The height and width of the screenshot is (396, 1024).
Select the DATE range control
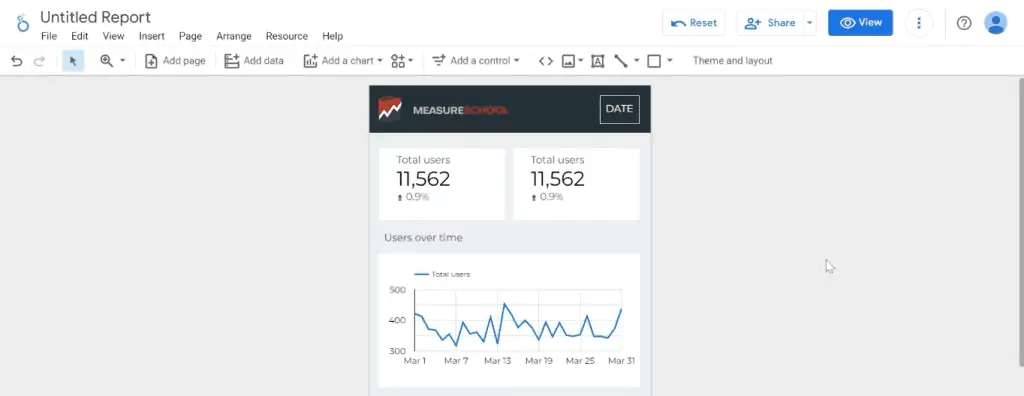tap(620, 109)
